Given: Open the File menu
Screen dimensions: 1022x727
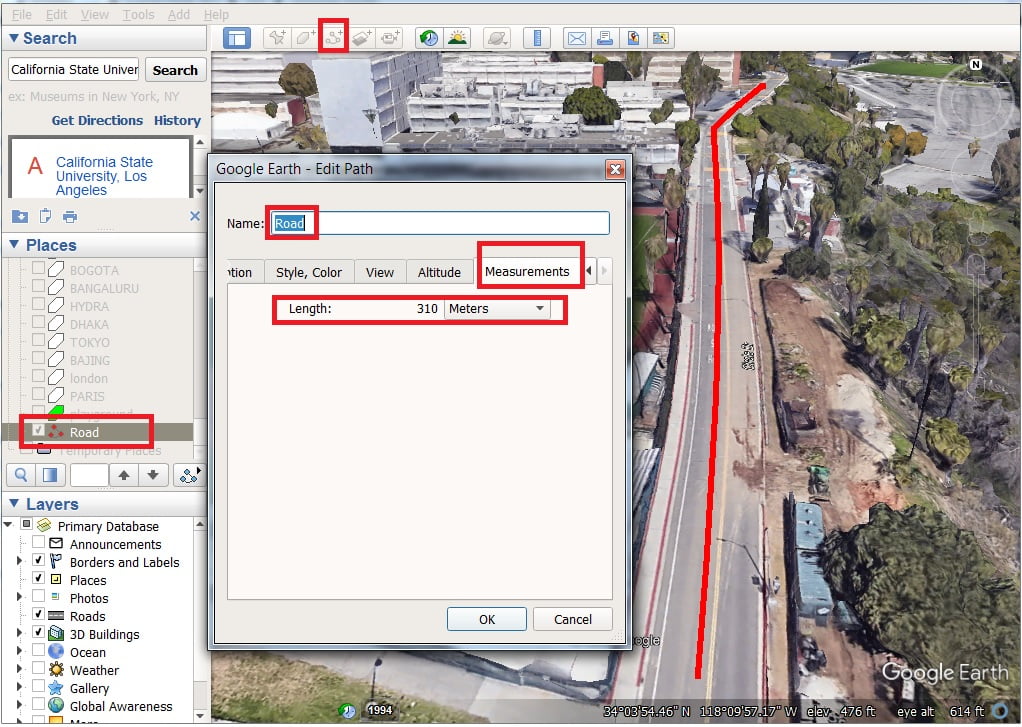Looking at the screenshot, I should click(x=22, y=14).
